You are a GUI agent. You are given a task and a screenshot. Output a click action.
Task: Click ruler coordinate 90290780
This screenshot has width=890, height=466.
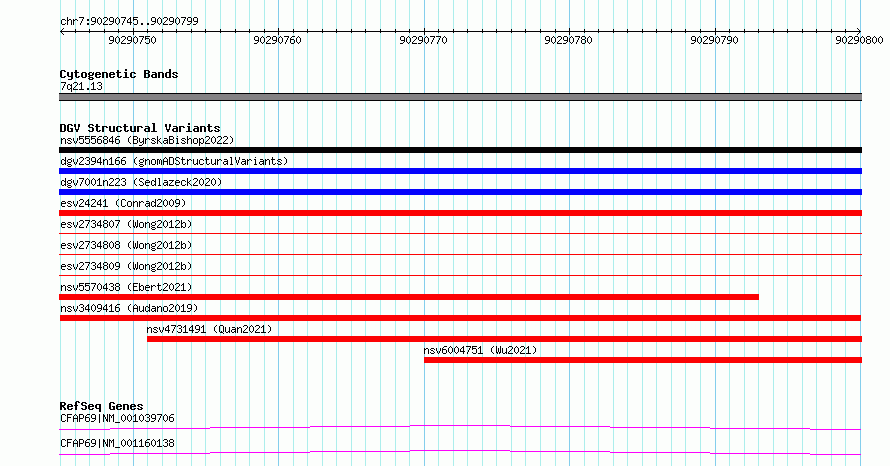pos(568,40)
